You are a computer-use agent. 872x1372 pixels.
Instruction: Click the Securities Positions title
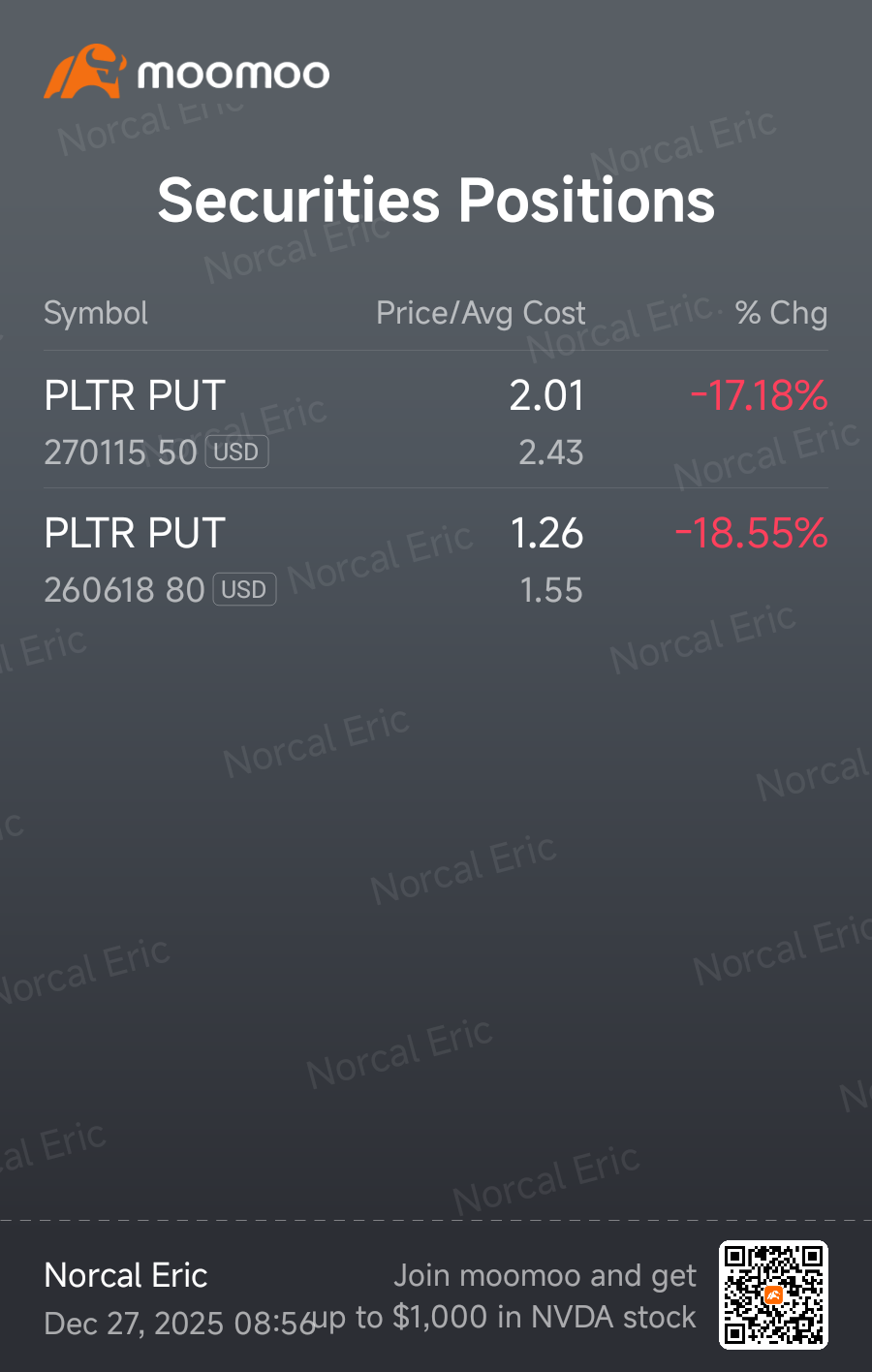[436, 201]
